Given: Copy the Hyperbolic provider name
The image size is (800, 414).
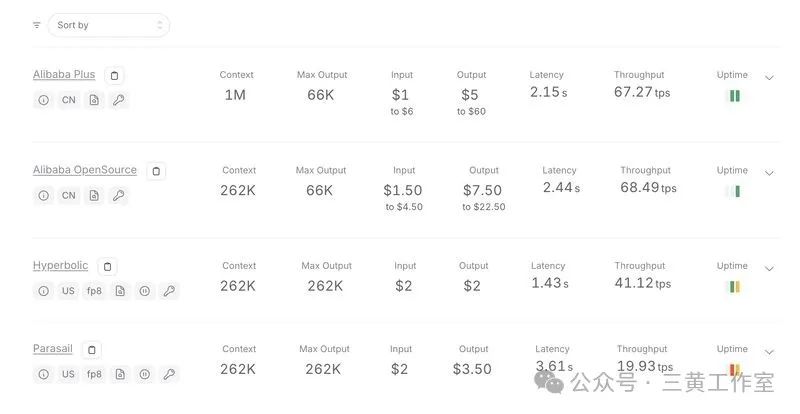Looking at the screenshot, I should coord(107,266).
